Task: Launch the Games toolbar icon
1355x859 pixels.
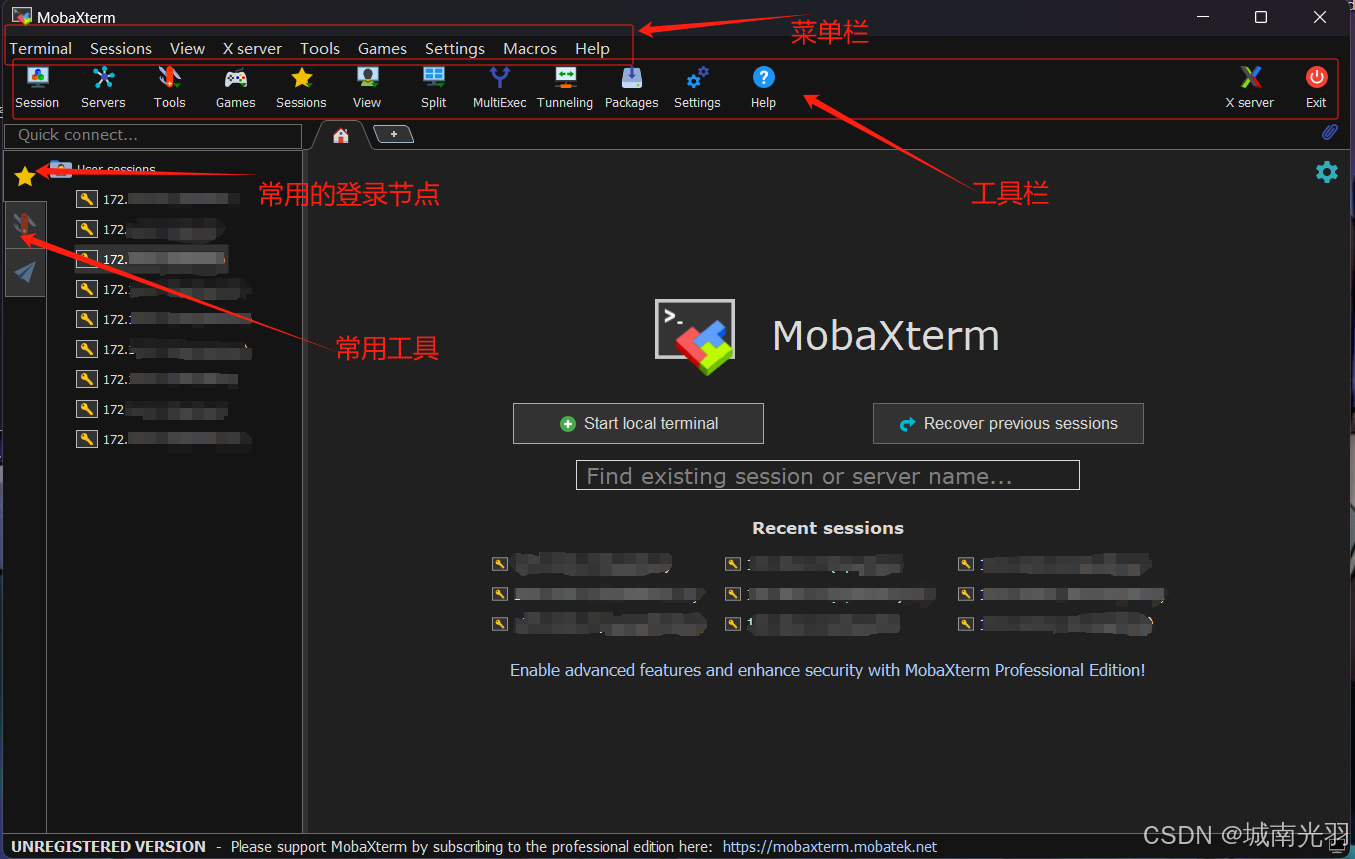Action: click(x=235, y=87)
